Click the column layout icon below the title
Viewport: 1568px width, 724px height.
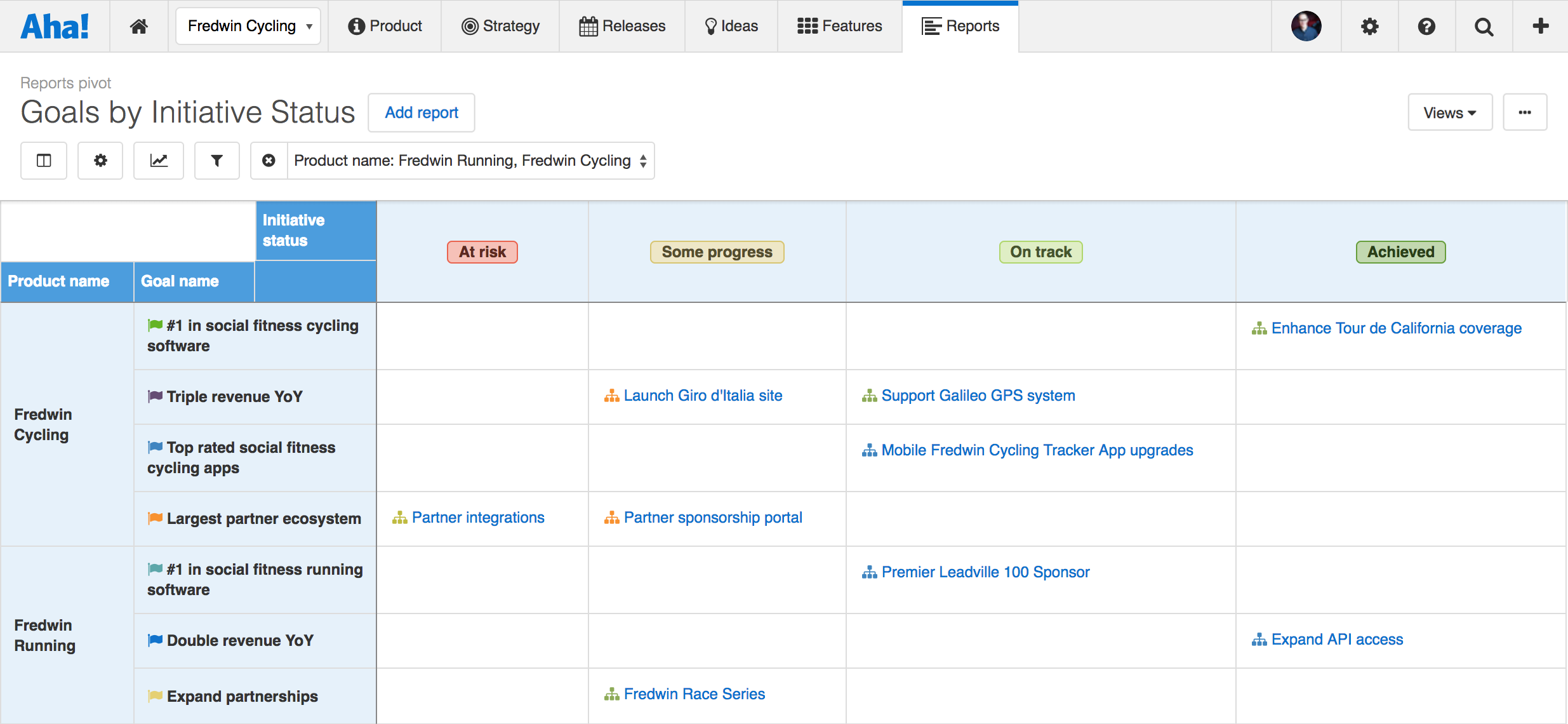pos(43,161)
